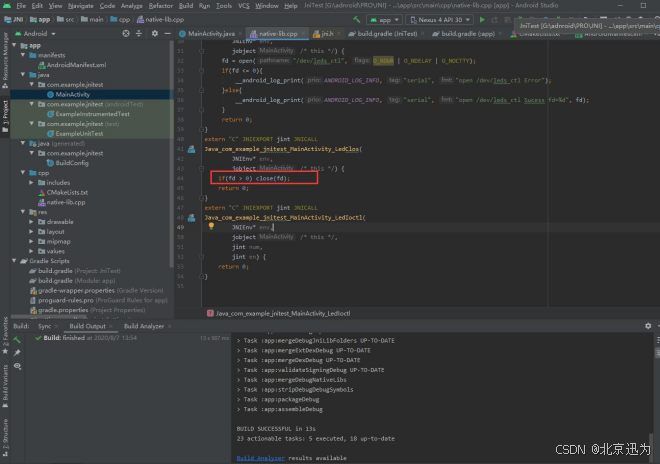Image resolution: width=660 pixels, height=464 pixels.
Task: Expand the mipmap folder
Action: [32, 242]
